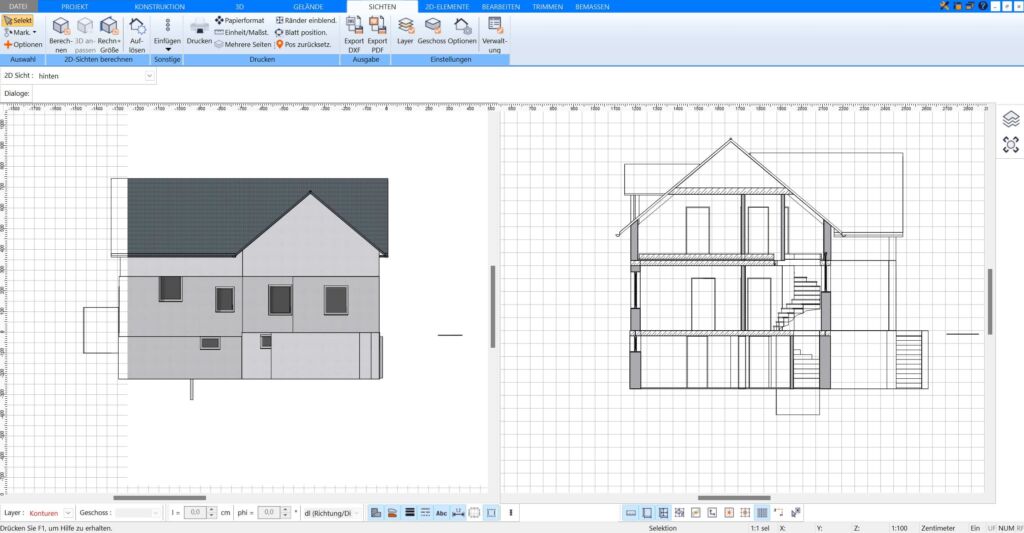Toggle the solid rectangle frame button
This screenshot has height=533, width=1024.
pyautogui.click(x=491, y=513)
